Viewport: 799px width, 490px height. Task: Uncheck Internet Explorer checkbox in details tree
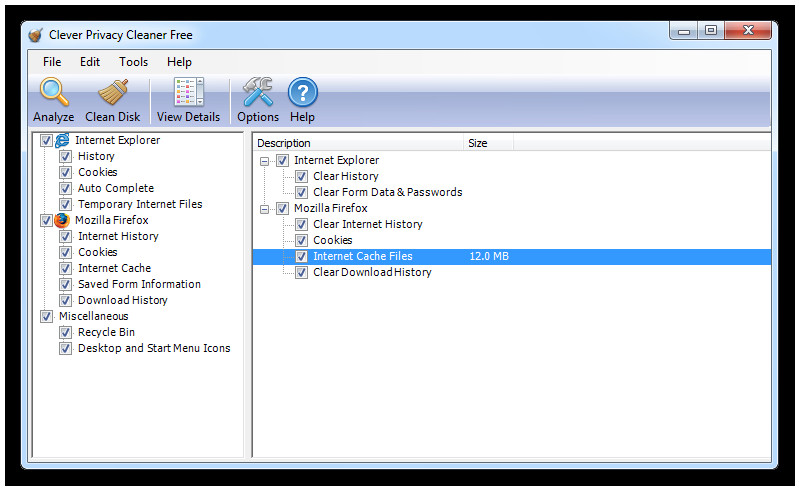point(282,160)
